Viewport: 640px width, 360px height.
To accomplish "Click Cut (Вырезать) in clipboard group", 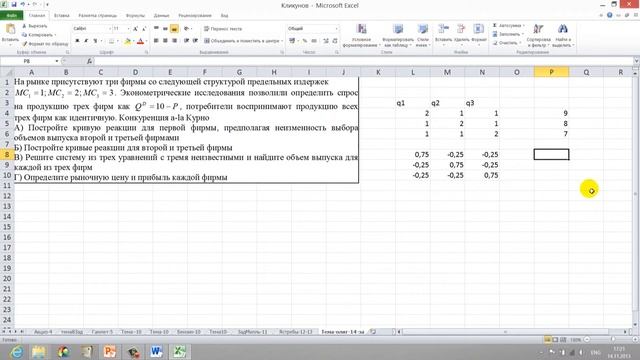I will 35,26.
